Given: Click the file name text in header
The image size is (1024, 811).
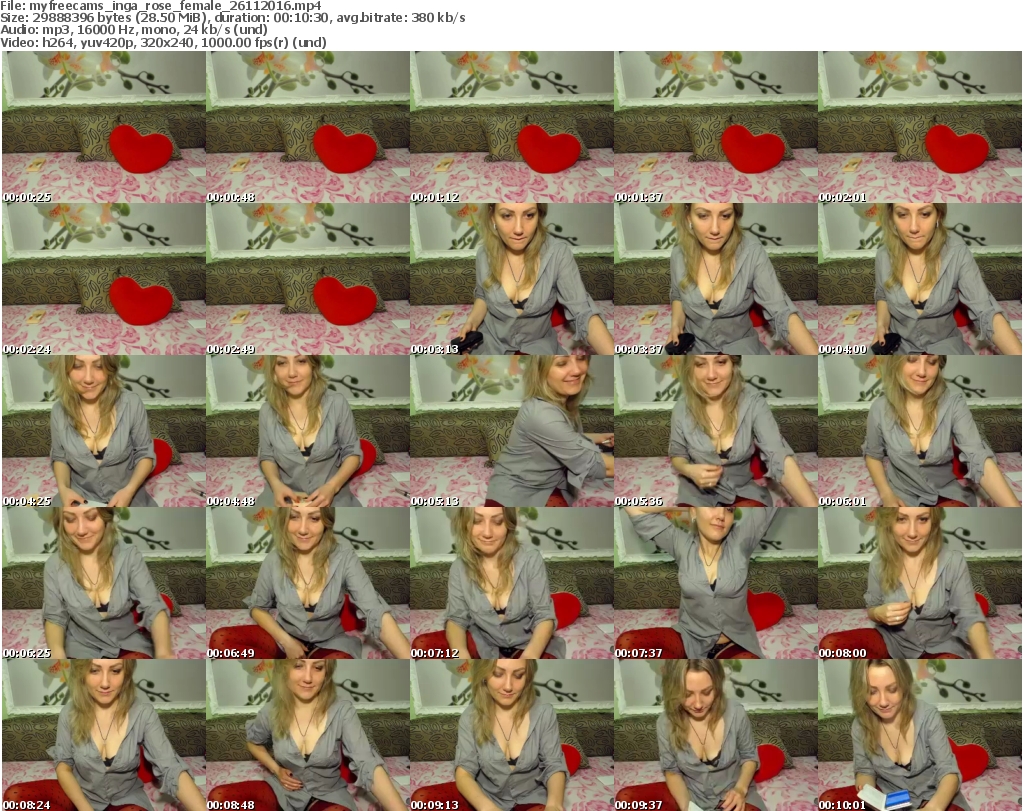Looking at the screenshot, I should [161, 6].
